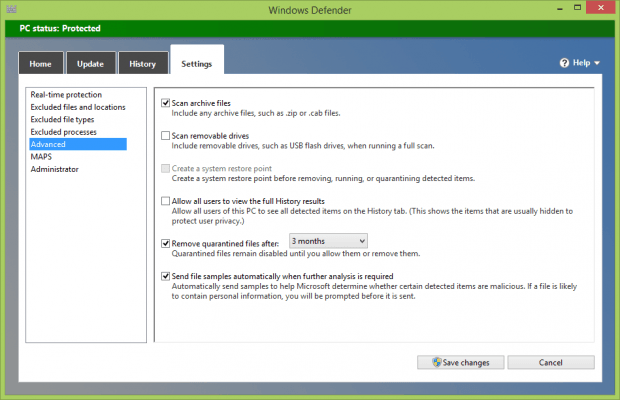Click 'Include any archive files' description text

tap(256, 113)
